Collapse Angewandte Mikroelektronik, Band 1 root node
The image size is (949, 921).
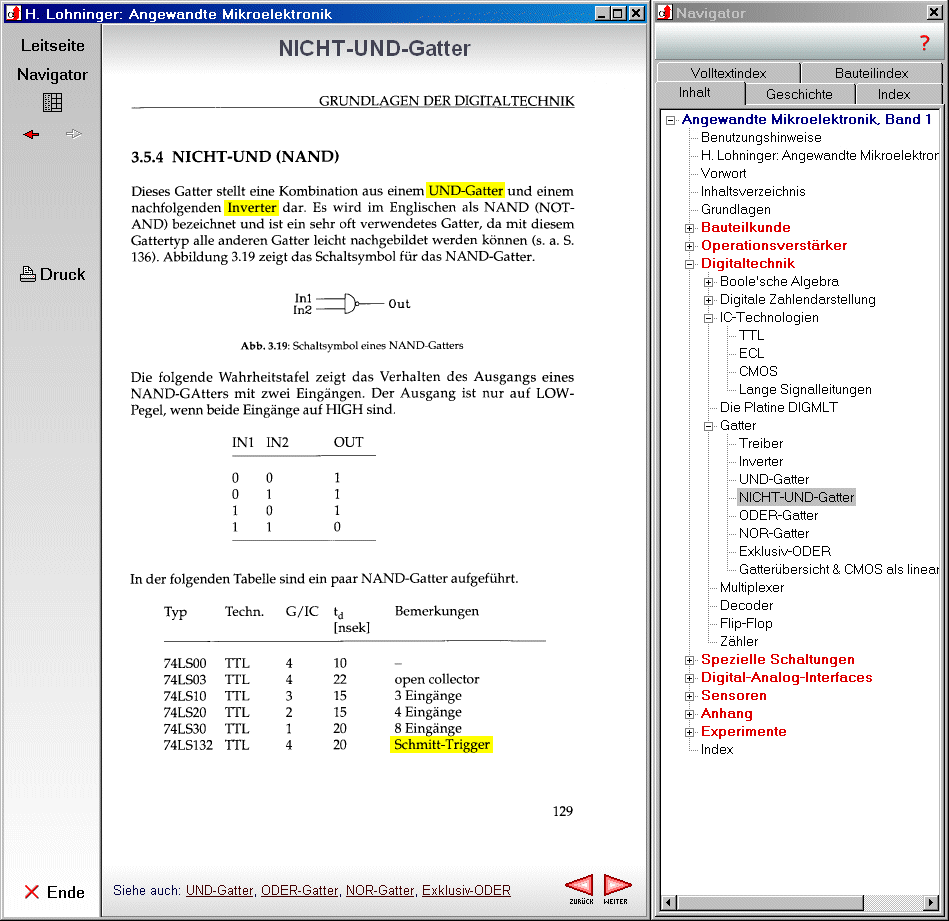click(670, 120)
